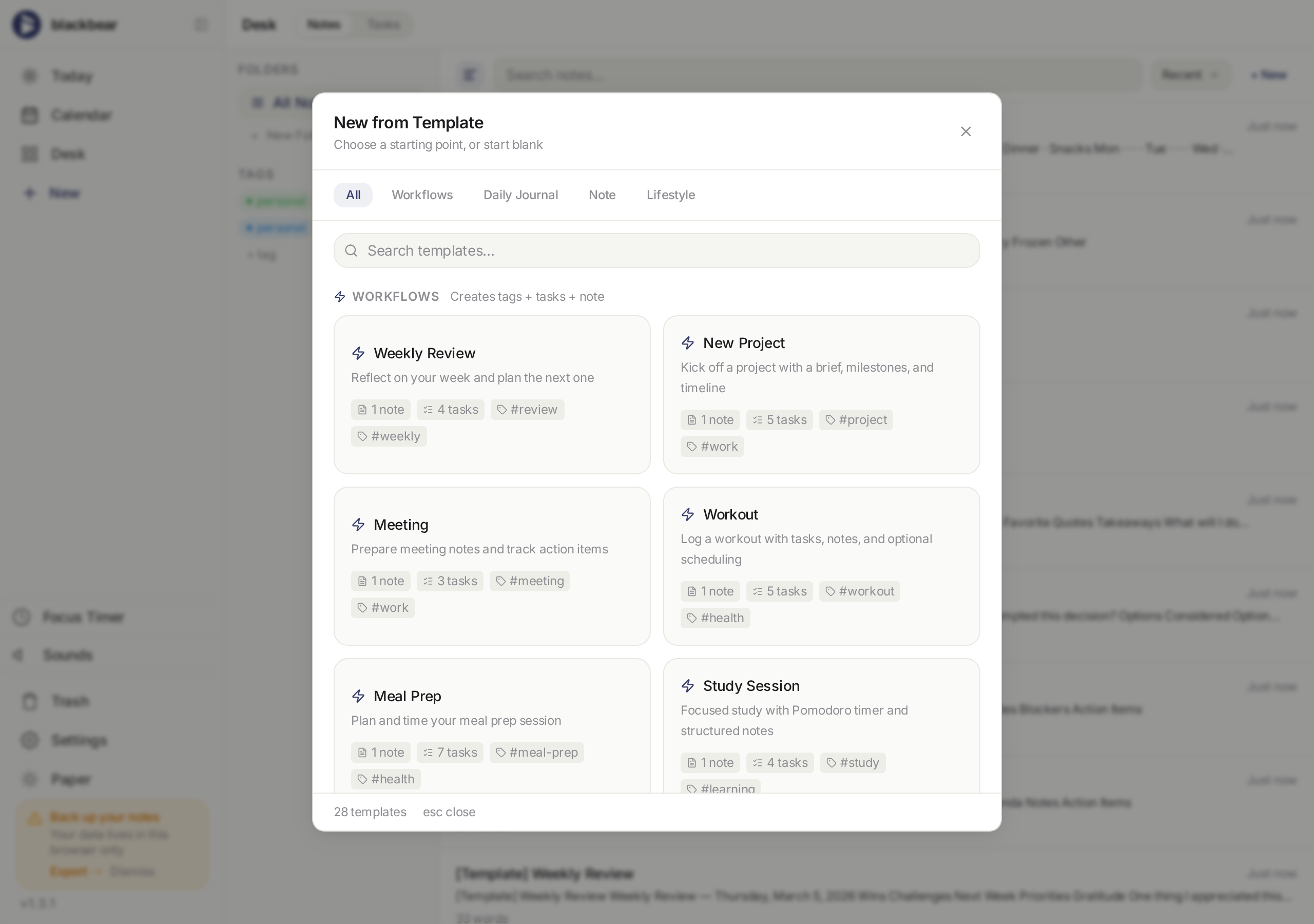Open Settings from the sidebar
This screenshot has height=924, width=1314.
point(79,740)
